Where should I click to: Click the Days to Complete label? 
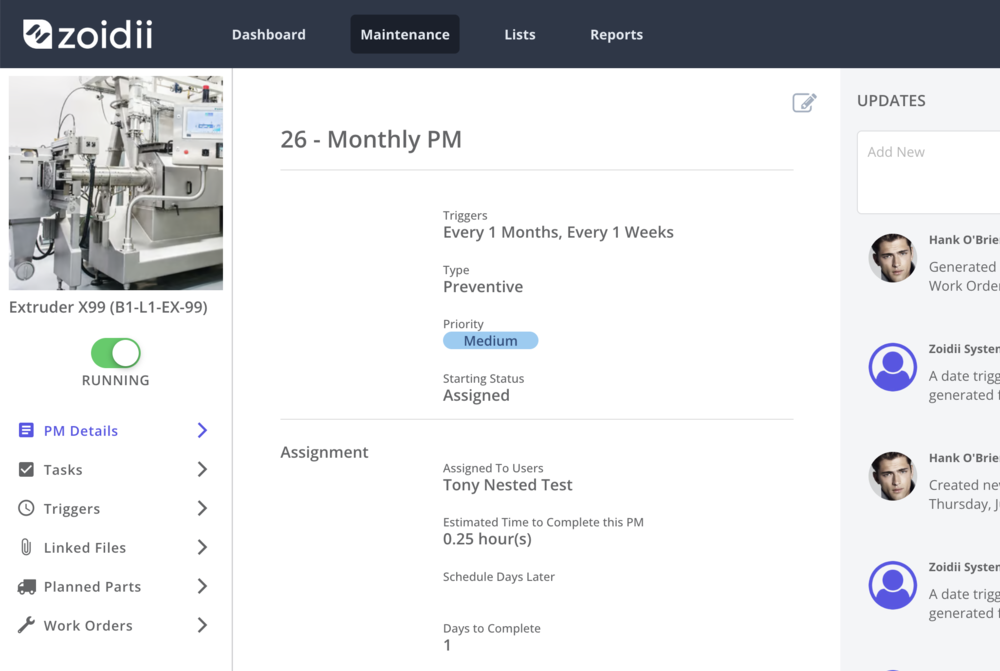click(492, 628)
